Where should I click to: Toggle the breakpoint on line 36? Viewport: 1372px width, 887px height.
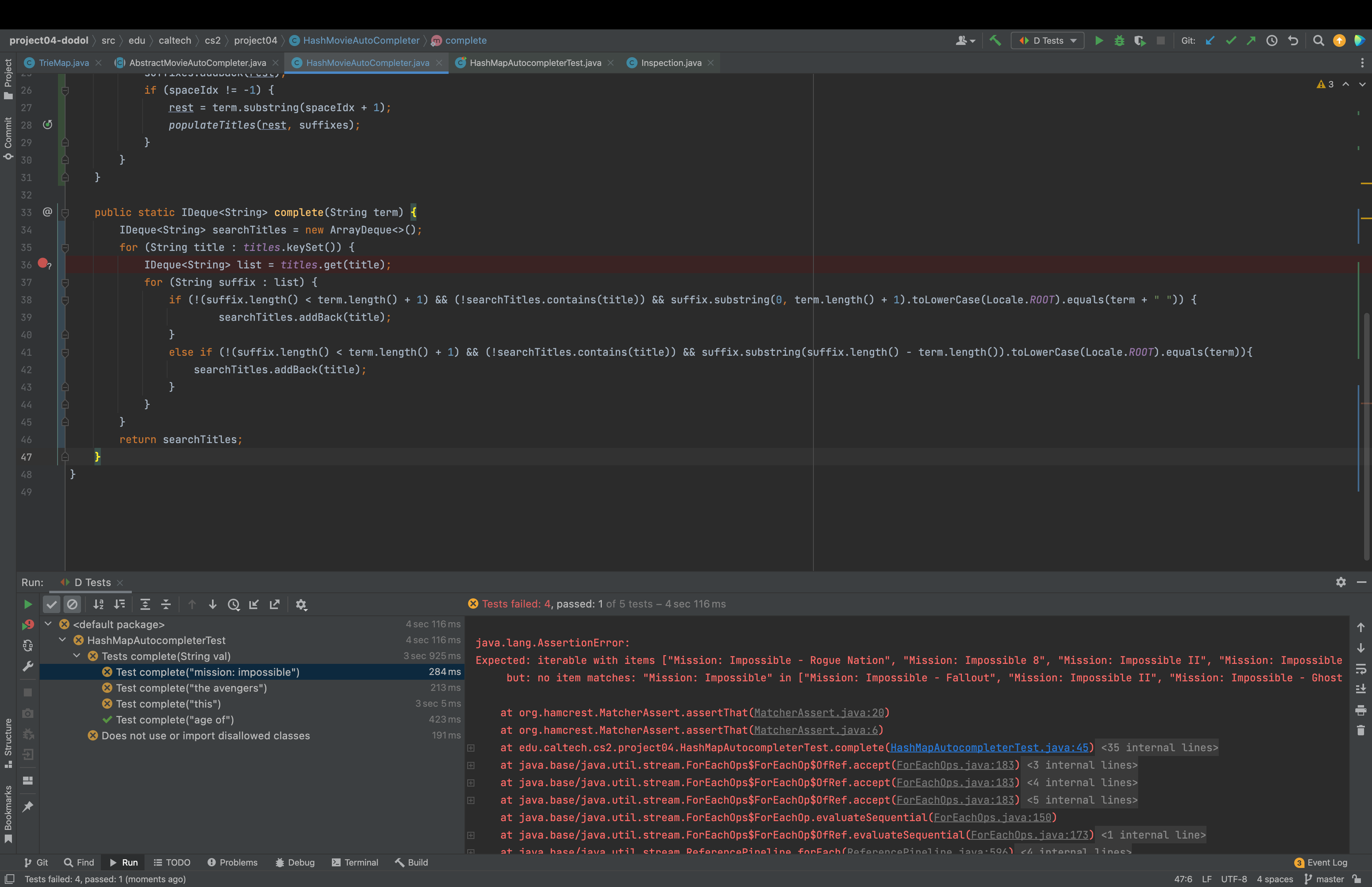[42, 263]
